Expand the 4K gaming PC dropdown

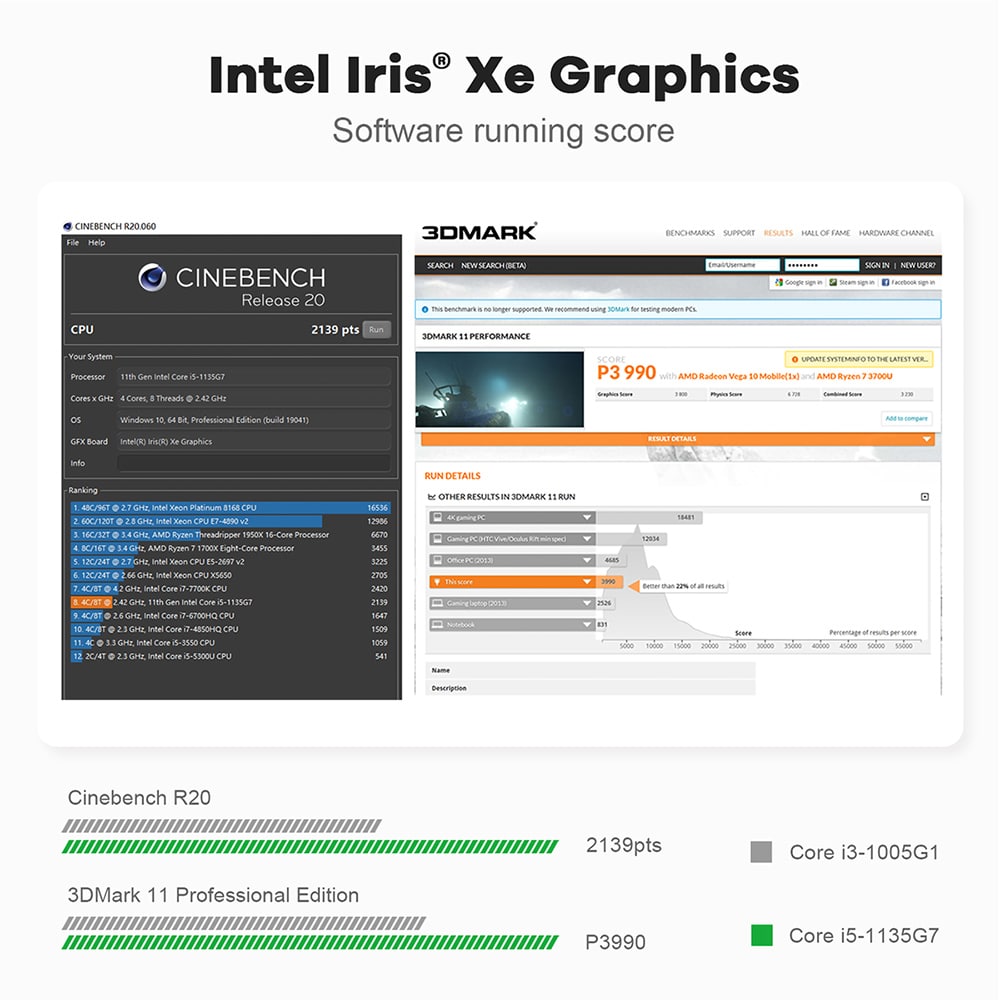587,518
